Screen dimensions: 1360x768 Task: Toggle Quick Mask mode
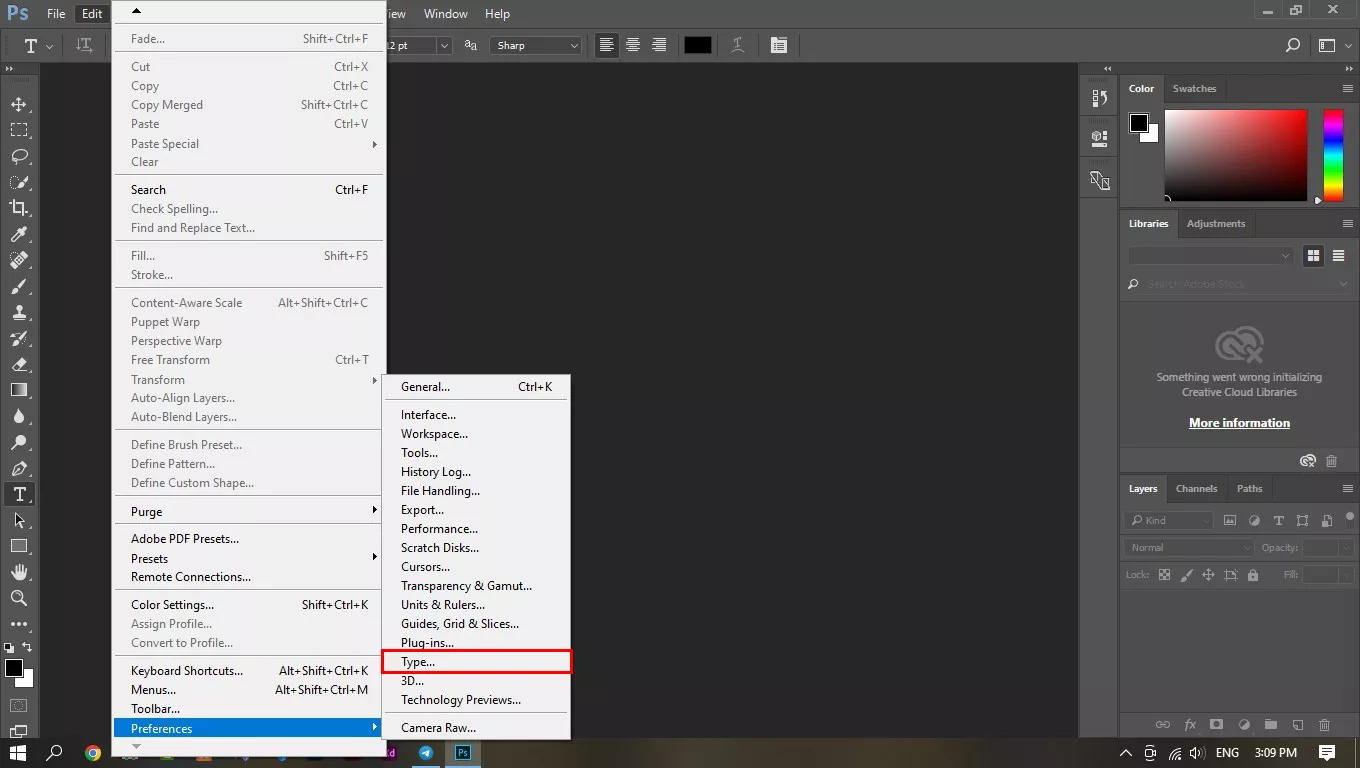19,706
